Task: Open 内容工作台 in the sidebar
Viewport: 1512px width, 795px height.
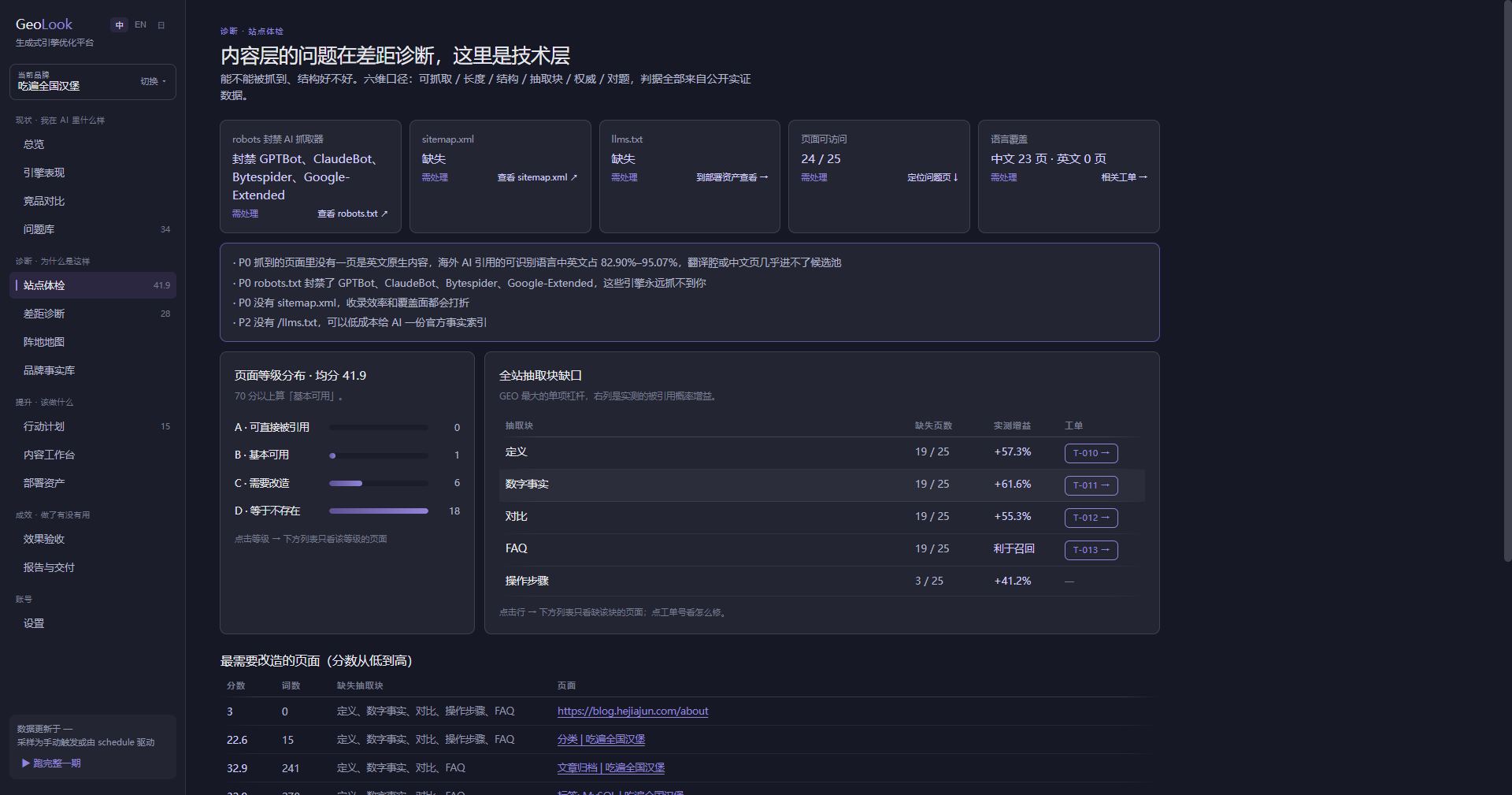Action: [93, 455]
